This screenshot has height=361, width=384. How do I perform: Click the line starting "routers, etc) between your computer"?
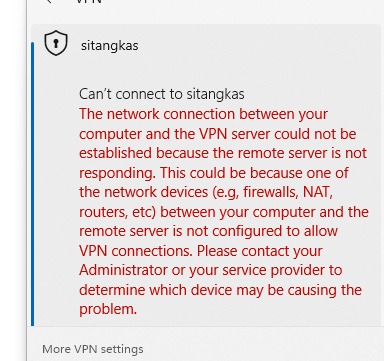tap(224, 212)
